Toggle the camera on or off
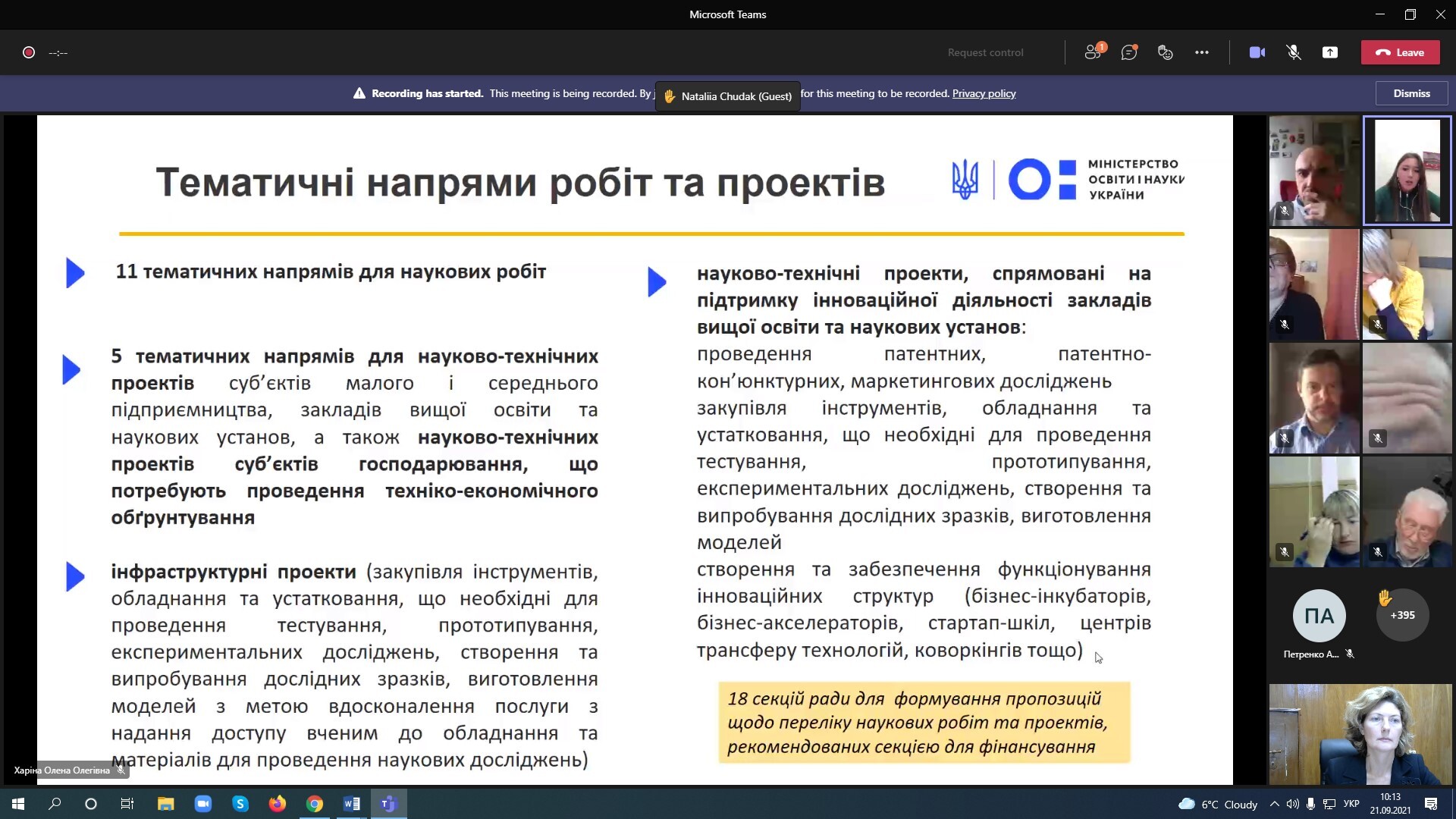Image resolution: width=1456 pixels, height=819 pixels. pyautogui.click(x=1257, y=52)
